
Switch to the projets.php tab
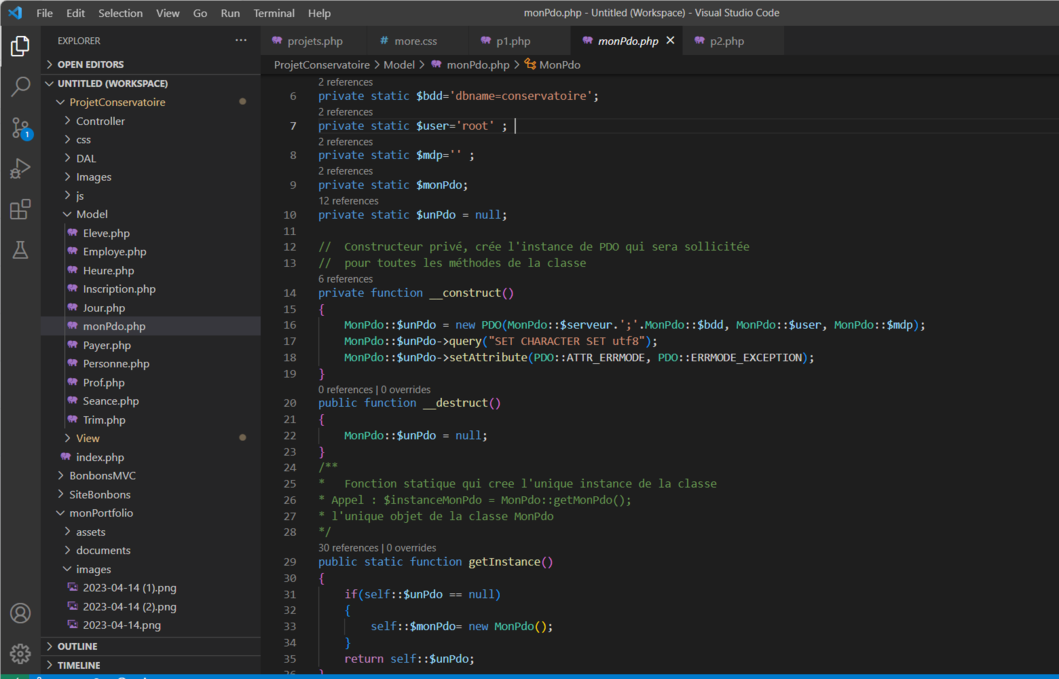tap(314, 41)
